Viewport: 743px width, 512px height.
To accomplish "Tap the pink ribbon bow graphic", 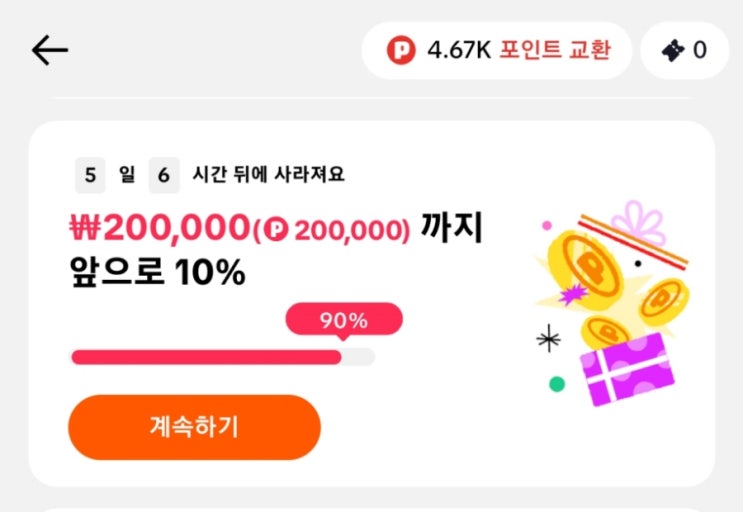I will point(638,222).
